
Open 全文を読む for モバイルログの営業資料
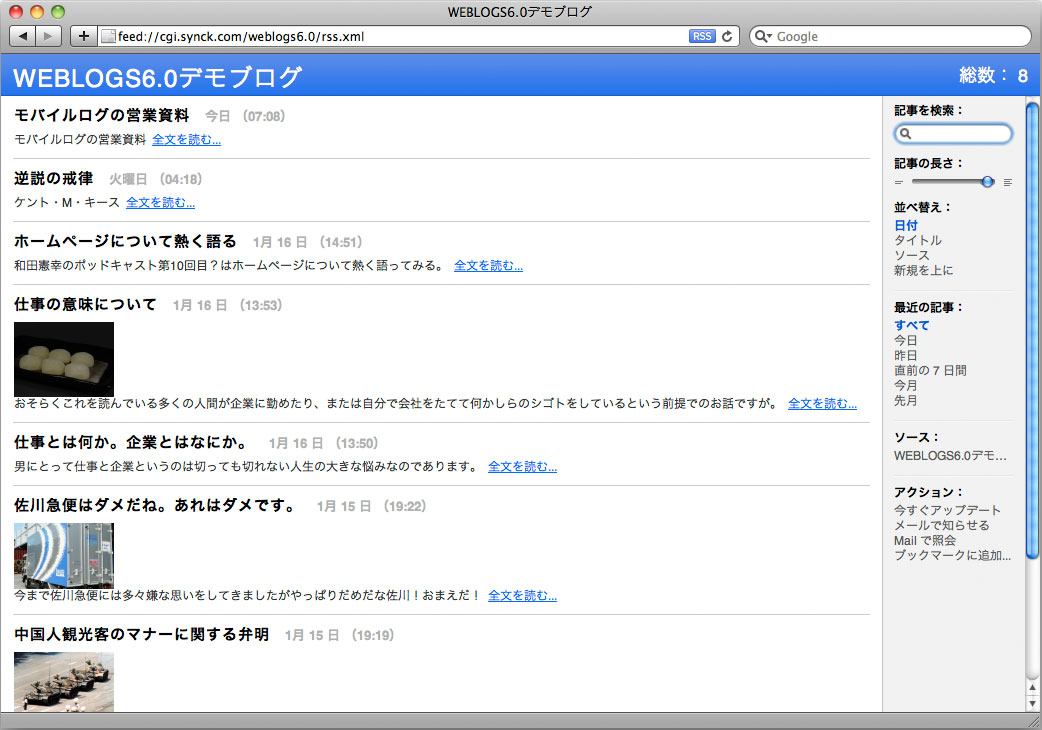[x=187, y=139]
